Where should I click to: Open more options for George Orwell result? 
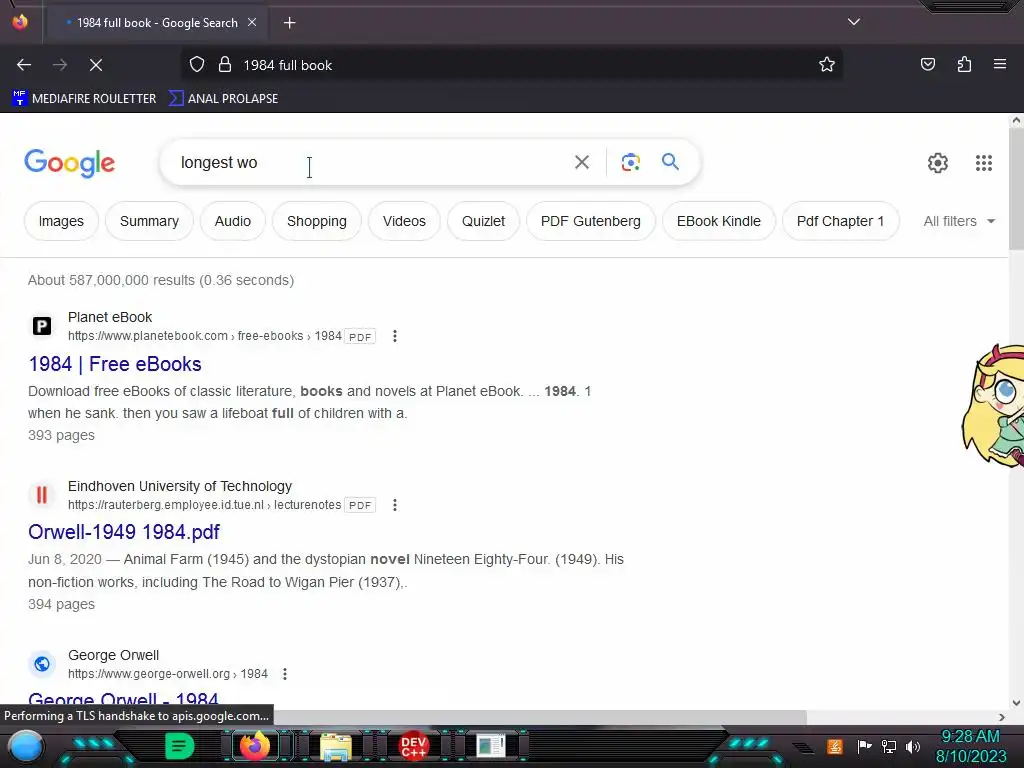point(285,674)
